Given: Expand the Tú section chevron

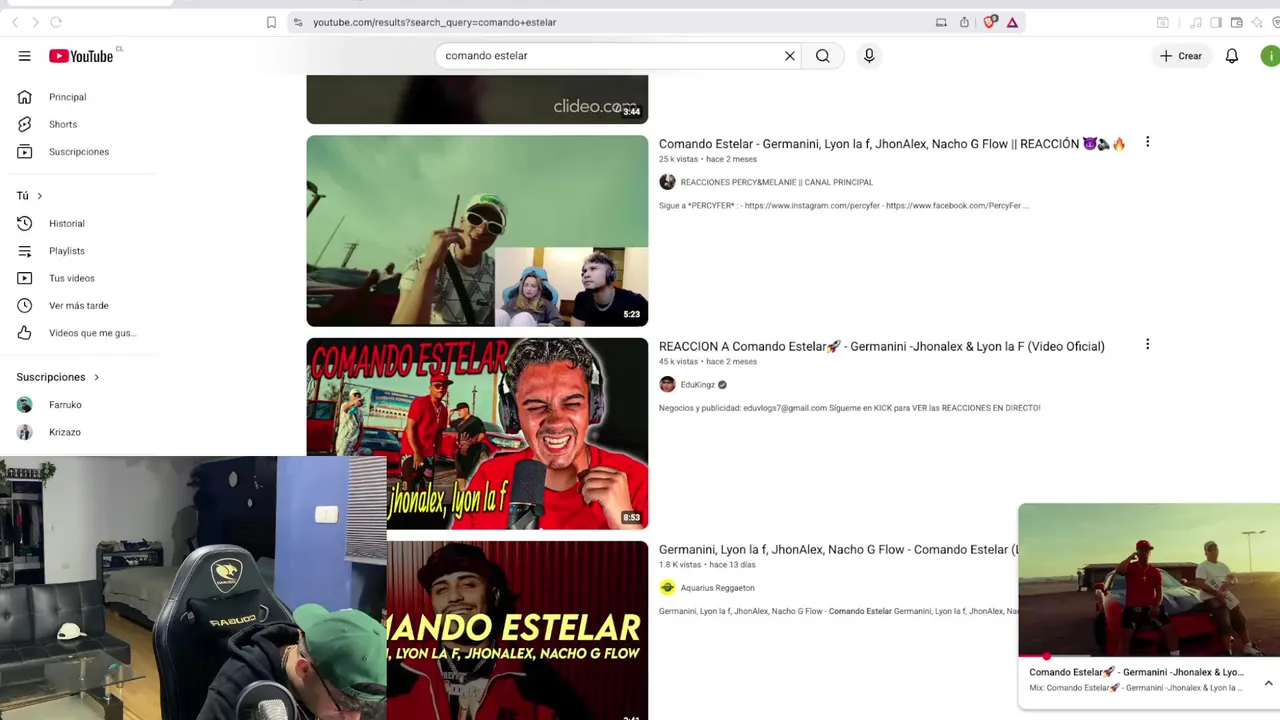Looking at the screenshot, I should 39,196.
